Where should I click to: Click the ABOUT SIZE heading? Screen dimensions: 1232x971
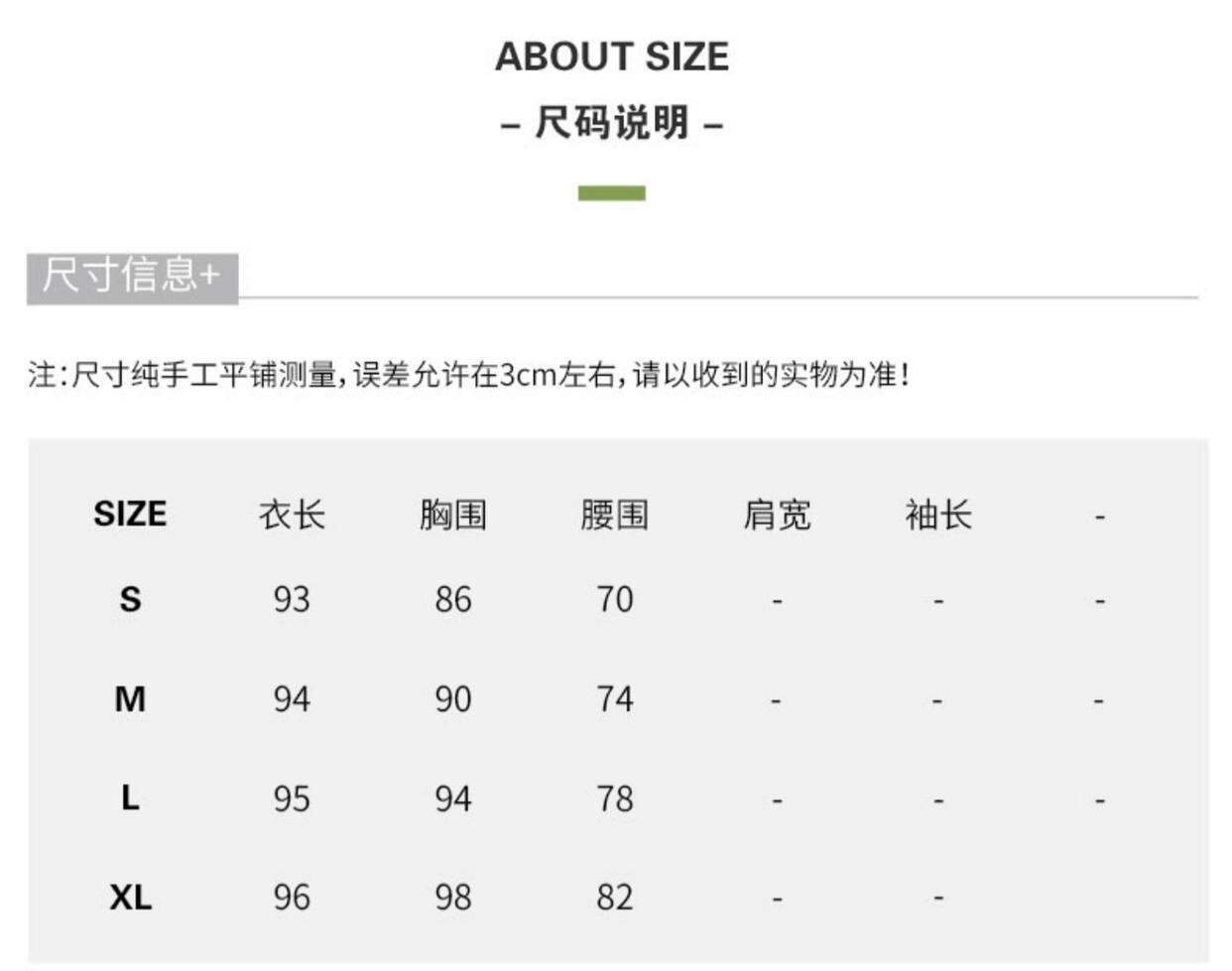612,57
